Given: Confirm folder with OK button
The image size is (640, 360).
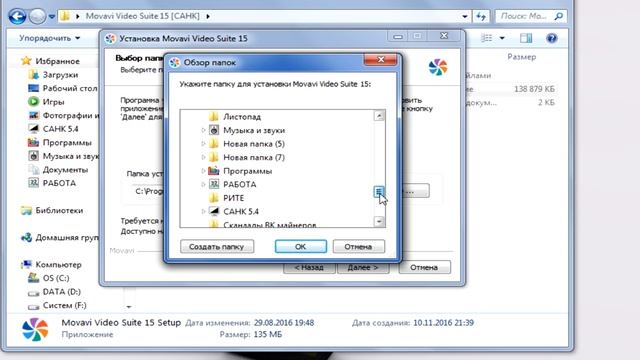Looking at the screenshot, I should point(300,247).
